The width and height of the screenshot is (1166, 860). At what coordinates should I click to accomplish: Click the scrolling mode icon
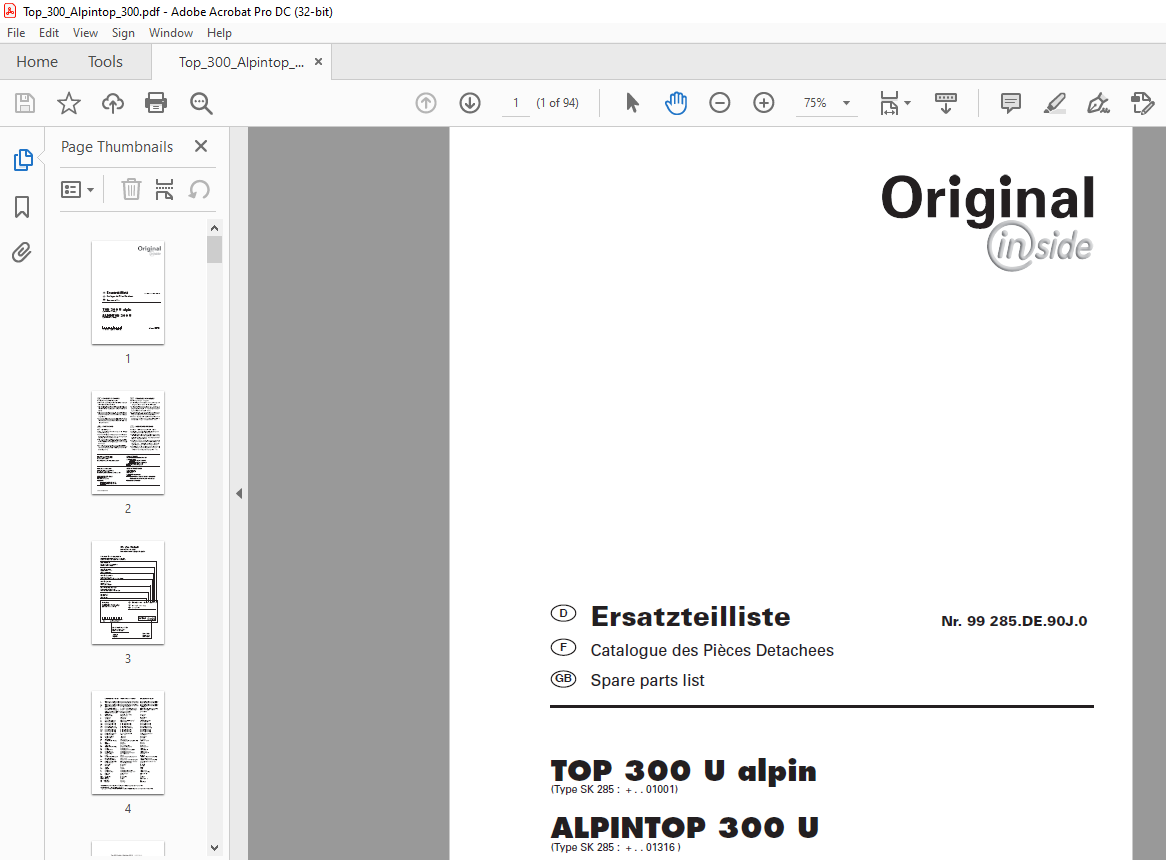945,103
